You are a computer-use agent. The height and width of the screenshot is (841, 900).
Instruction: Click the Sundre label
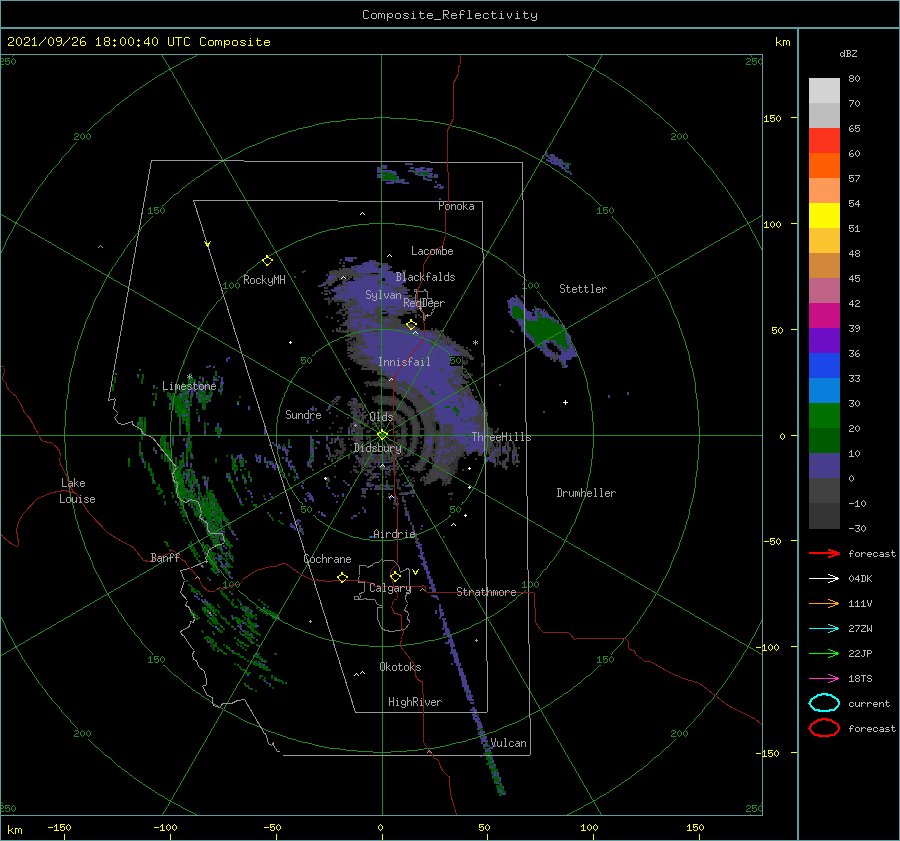coord(303,414)
